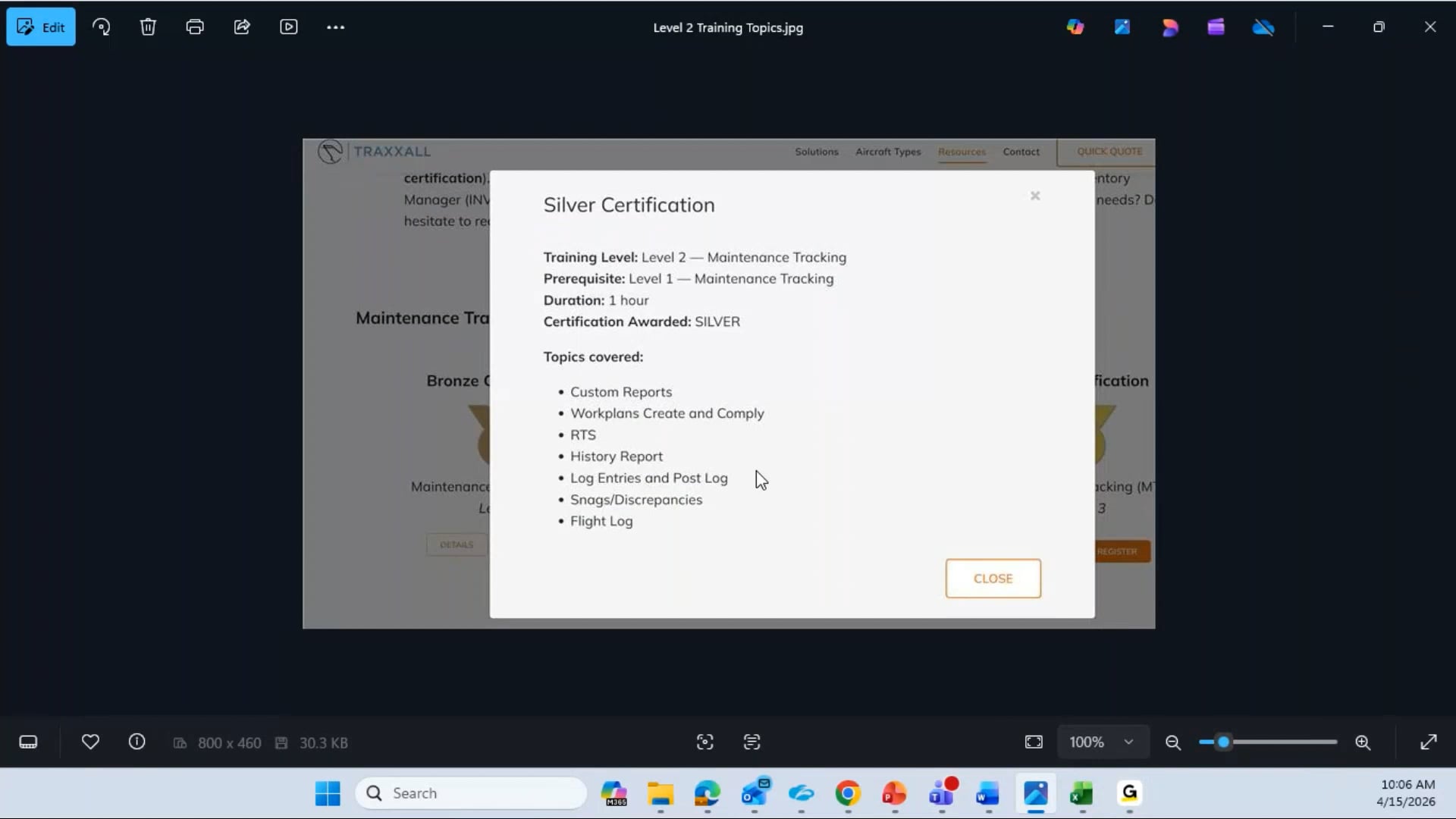Open the three-dot See more menu

(336, 27)
